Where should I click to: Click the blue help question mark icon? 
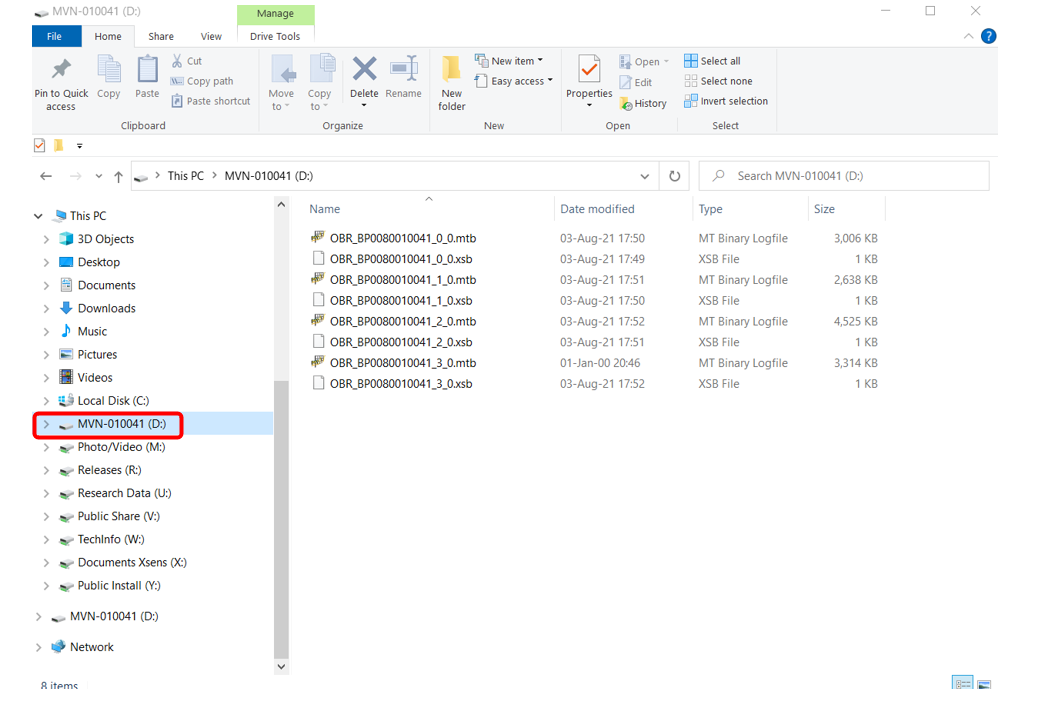988,36
